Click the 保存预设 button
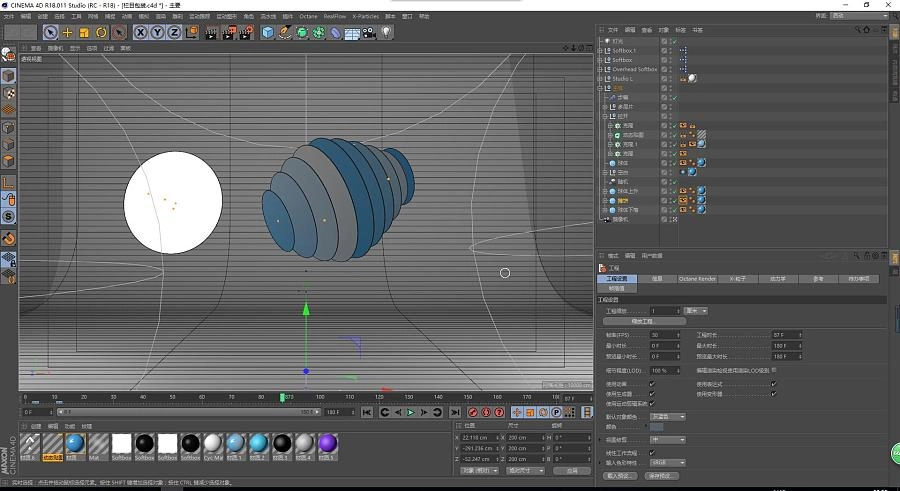The width and height of the screenshot is (900, 491). pos(664,476)
